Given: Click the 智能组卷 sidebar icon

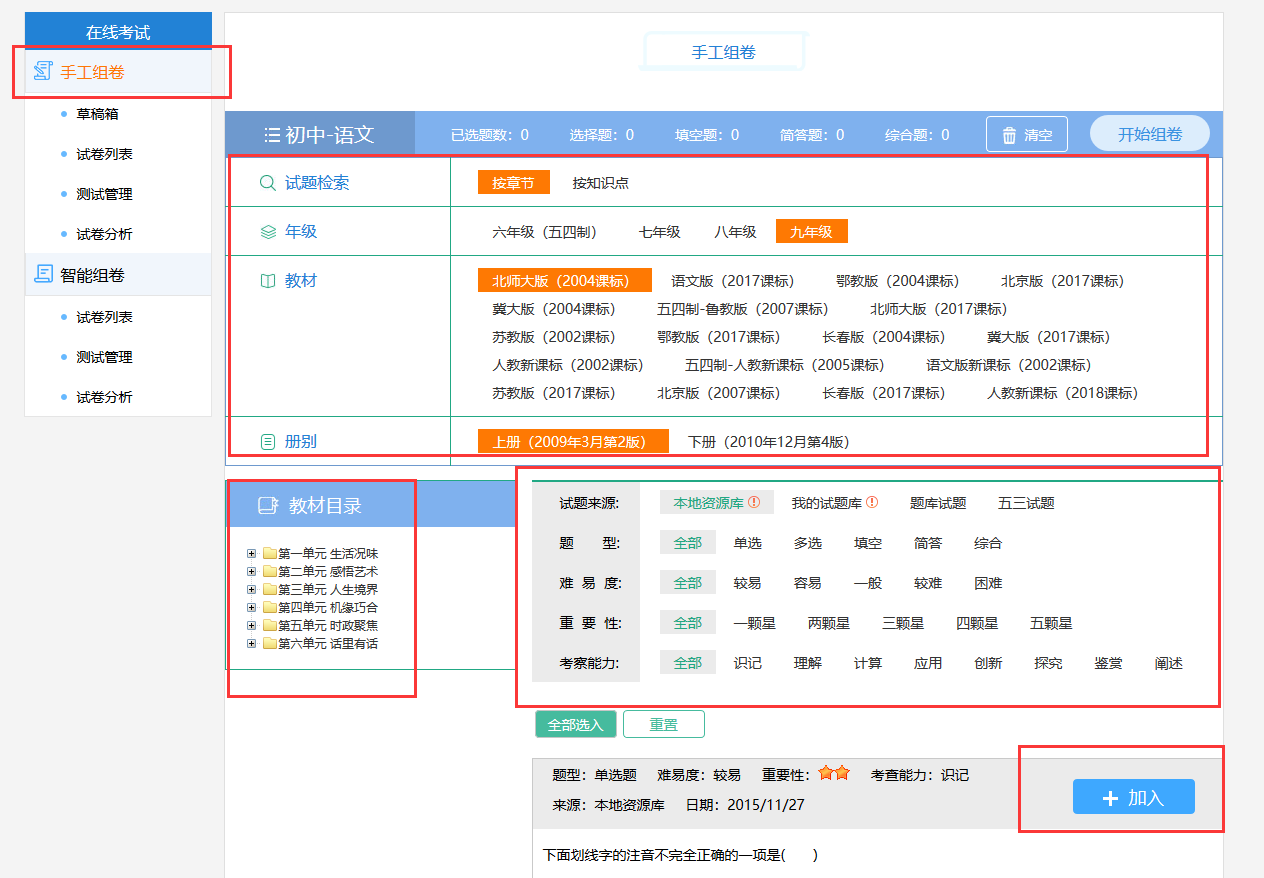Looking at the screenshot, I should click(x=43, y=274).
